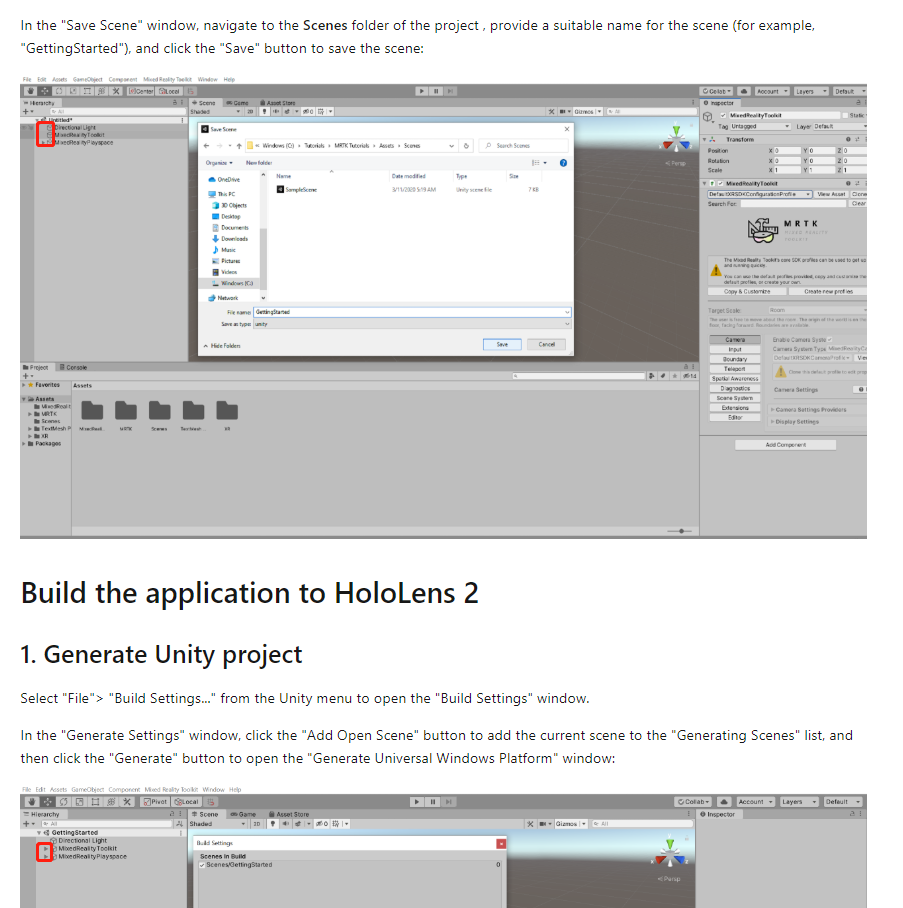This screenshot has height=908, width=903.
Task: Click Cancel button in Save Scene dialog
Action: [547, 345]
